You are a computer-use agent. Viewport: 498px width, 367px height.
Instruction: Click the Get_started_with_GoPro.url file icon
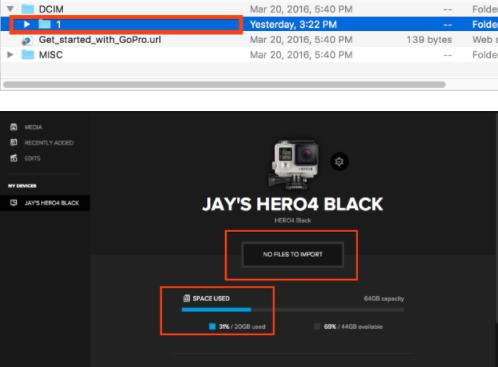click(26, 41)
